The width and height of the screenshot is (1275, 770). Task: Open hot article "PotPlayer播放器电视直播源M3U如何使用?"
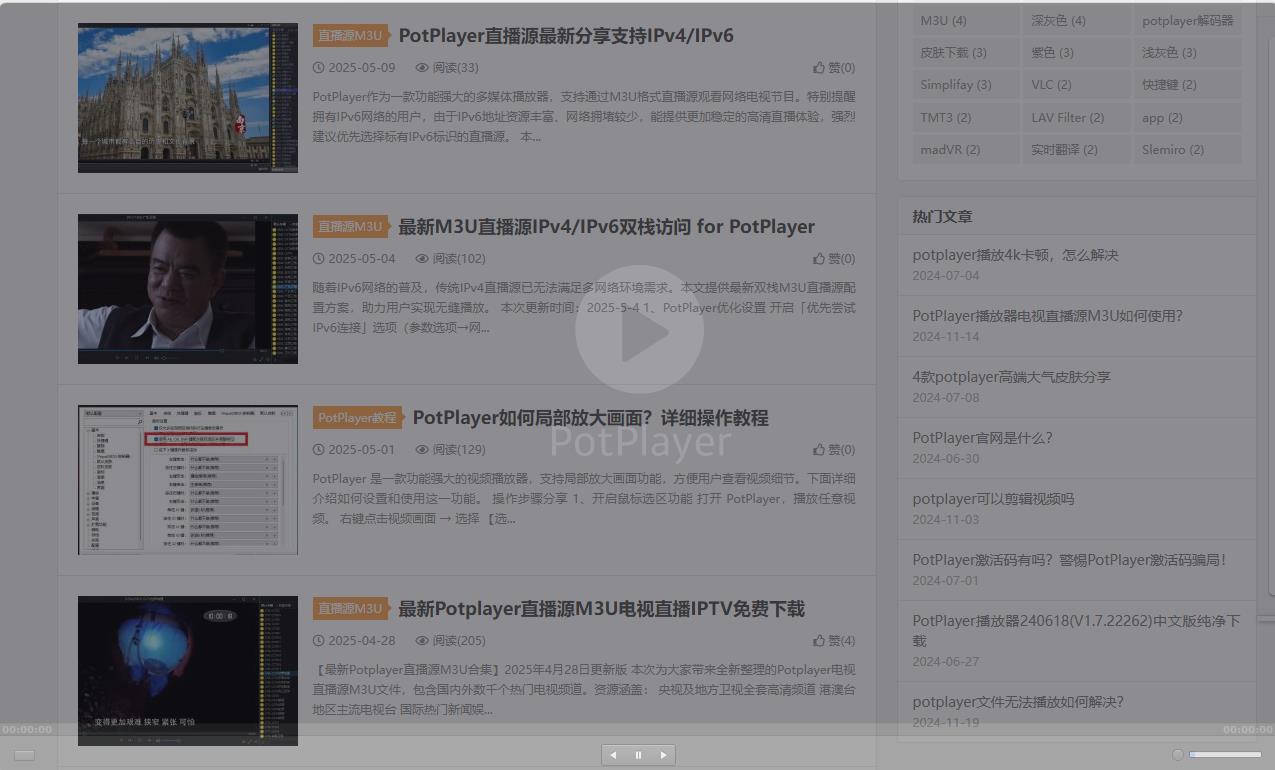(1047, 316)
